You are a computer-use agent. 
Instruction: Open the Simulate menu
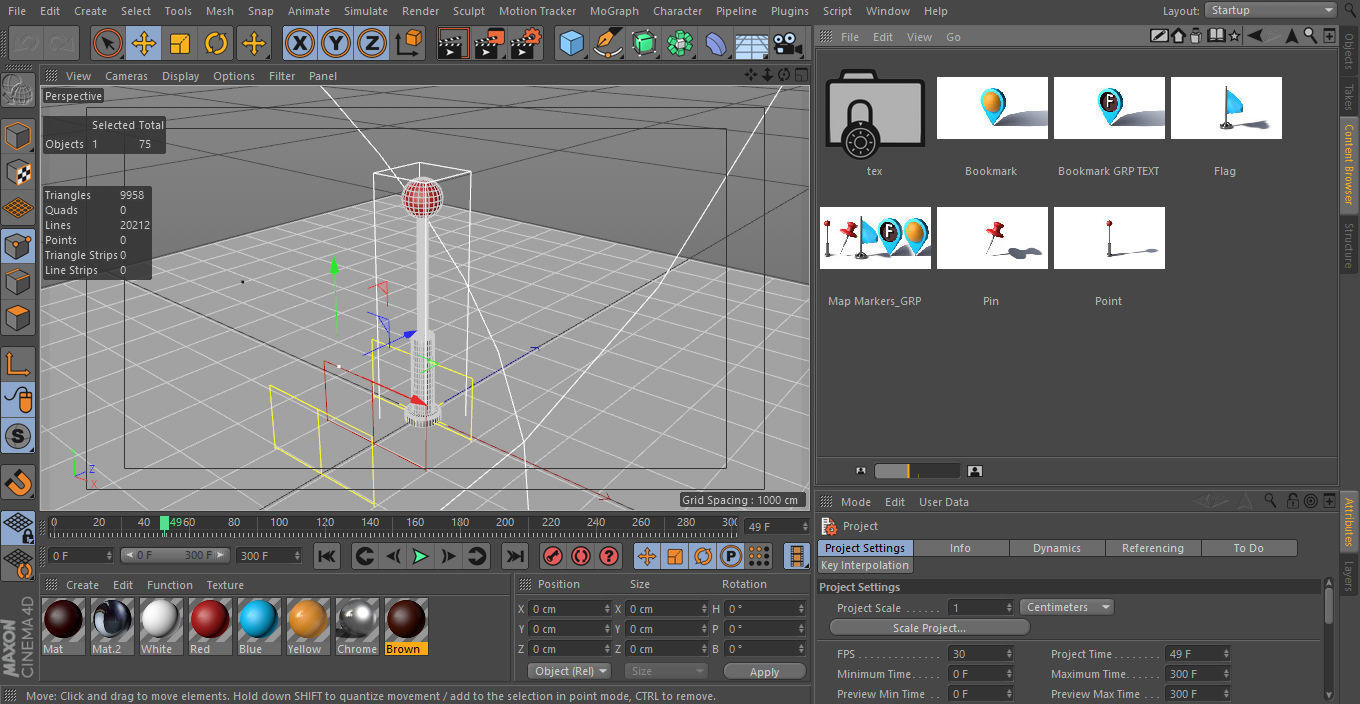365,11
